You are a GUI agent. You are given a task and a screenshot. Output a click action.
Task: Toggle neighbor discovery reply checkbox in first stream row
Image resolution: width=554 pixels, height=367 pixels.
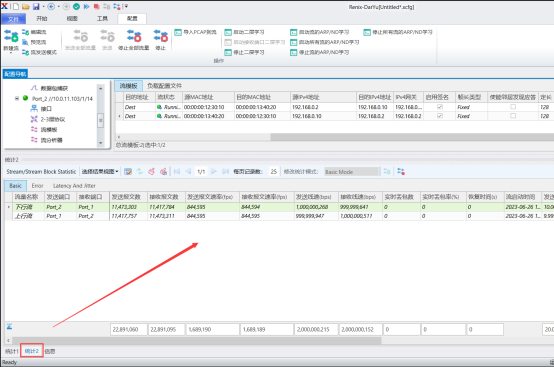pyautogui.click(x=513, y=107)
